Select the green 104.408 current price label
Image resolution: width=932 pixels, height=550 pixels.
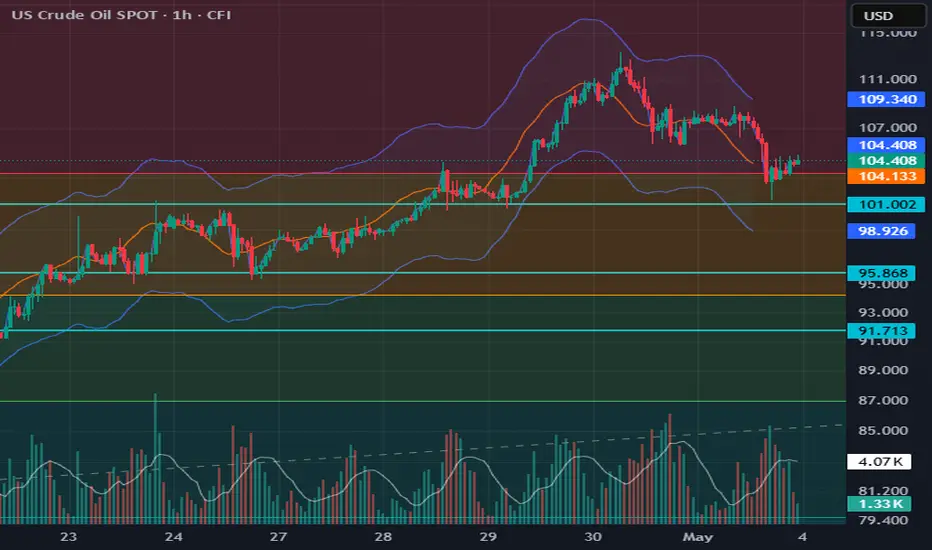tap(886, 161)
